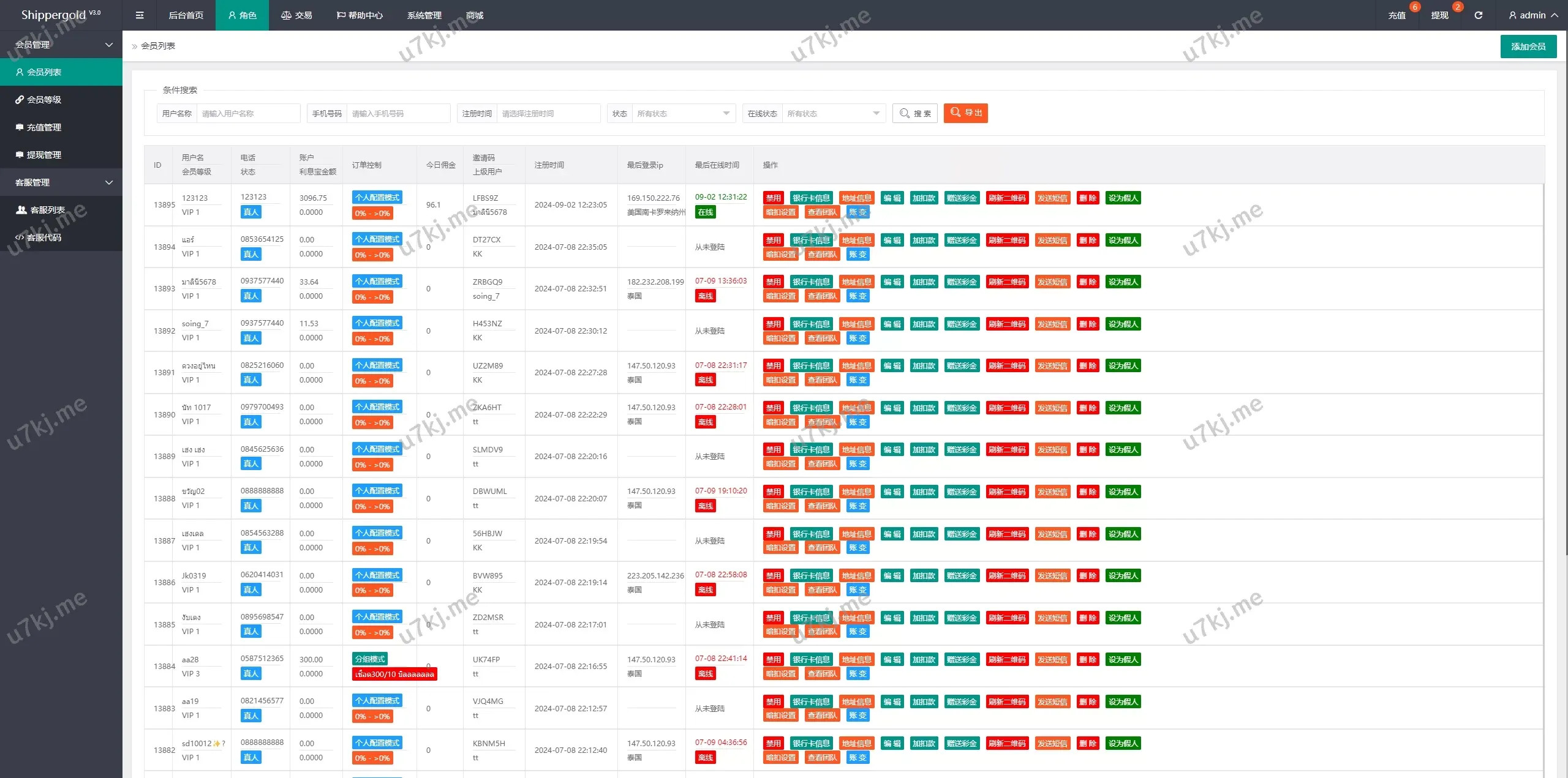Expand the 在线状态 dropdown filter

point(833,113)
